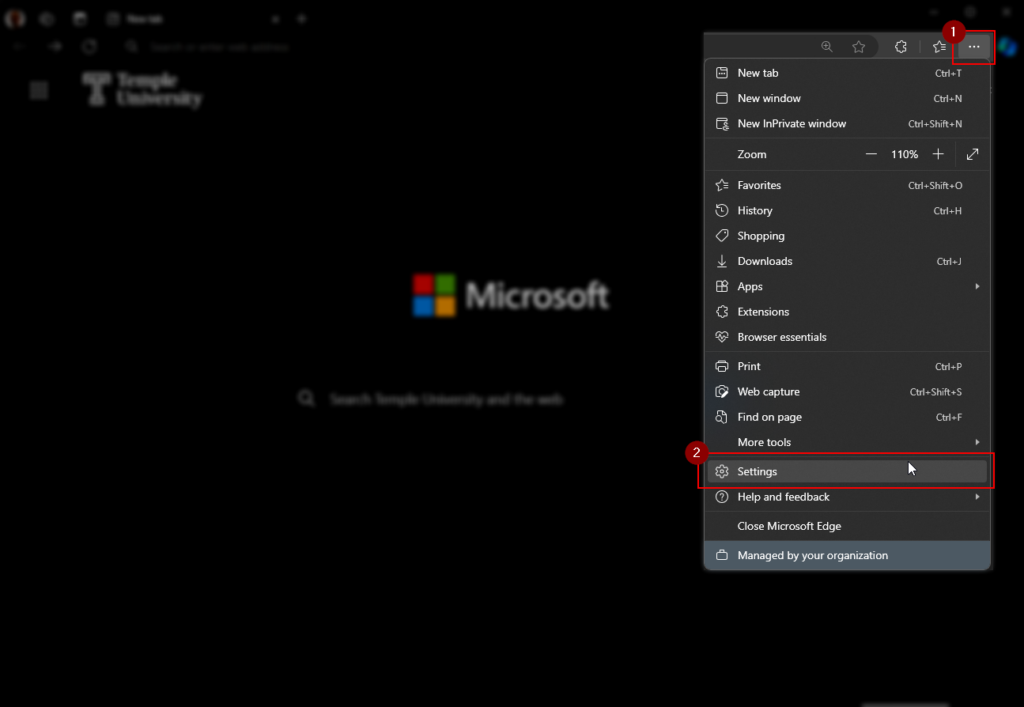The width and height of the screenshot is (1024, 707).
Task: Click the Settings and more ellipsis button
Action: click(974, 47)
